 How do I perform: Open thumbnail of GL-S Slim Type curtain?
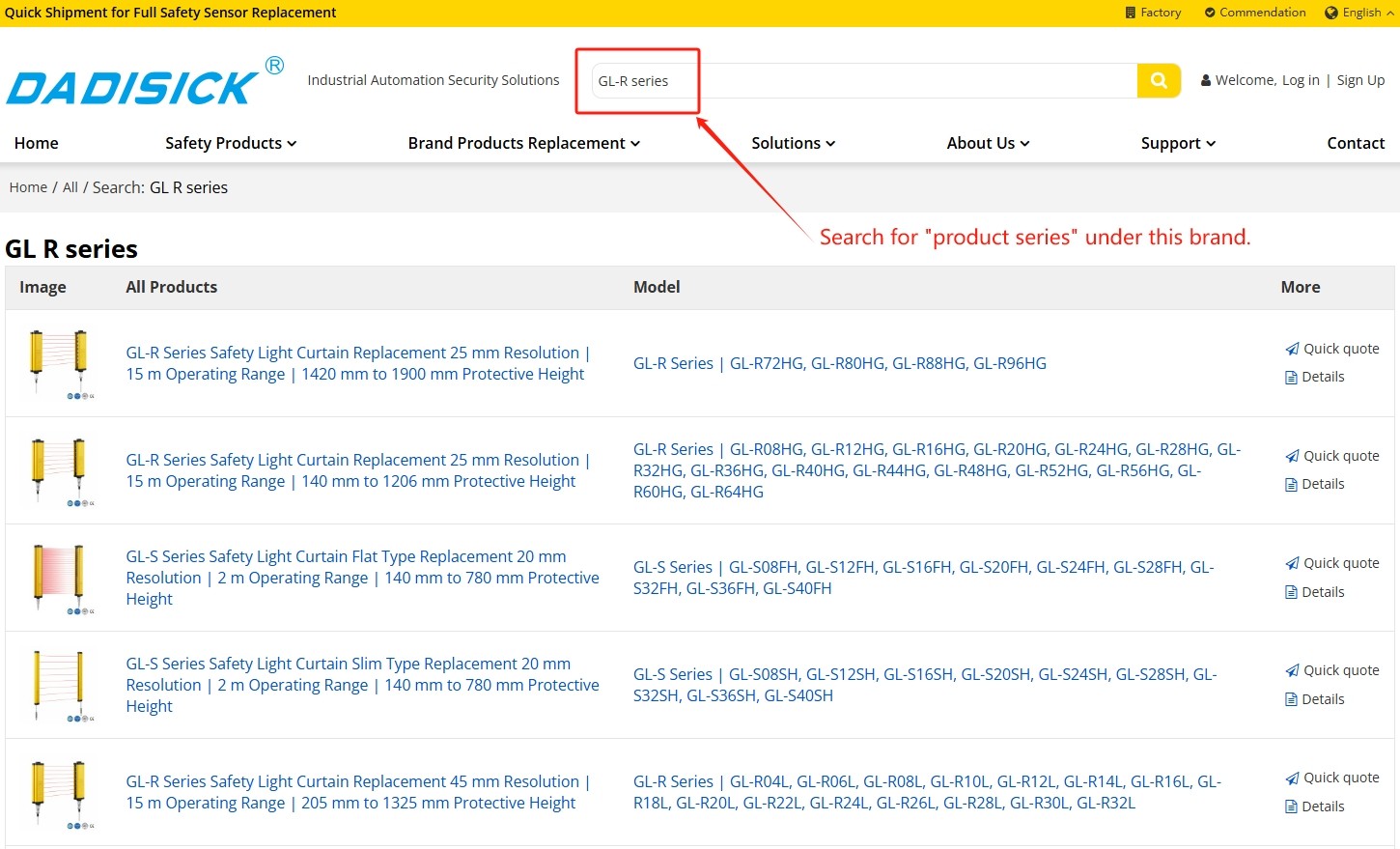[60, 685]
